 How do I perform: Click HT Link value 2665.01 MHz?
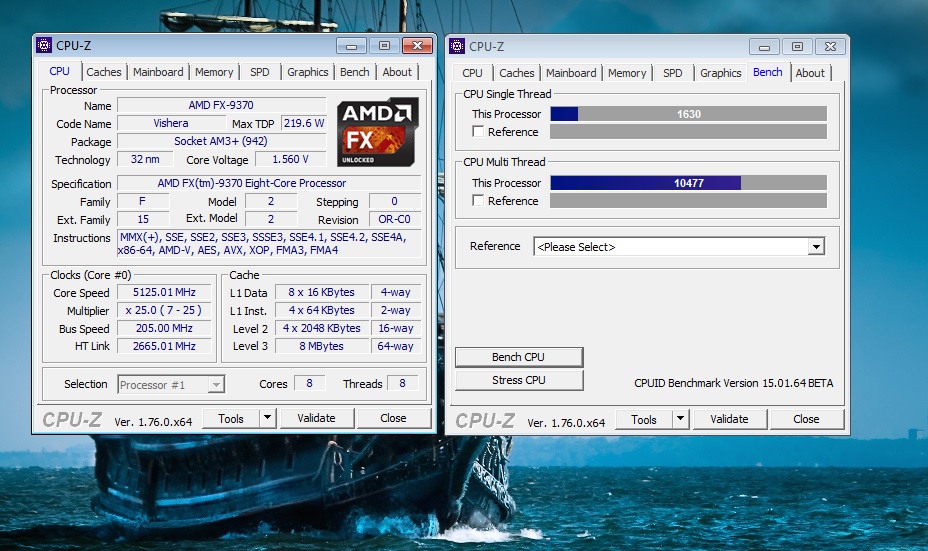pos(164,346)
